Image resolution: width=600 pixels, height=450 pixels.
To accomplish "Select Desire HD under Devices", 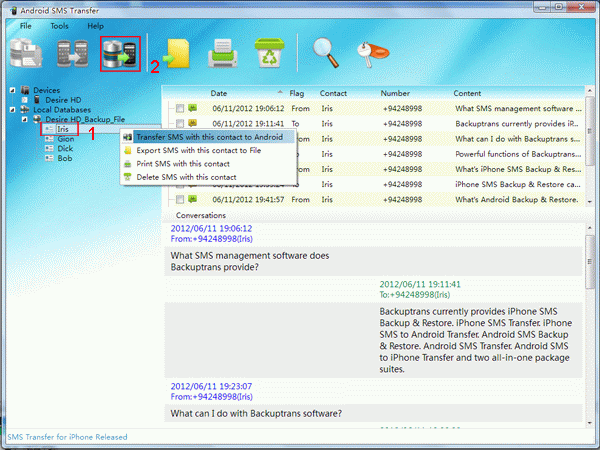I will [63, 100].
